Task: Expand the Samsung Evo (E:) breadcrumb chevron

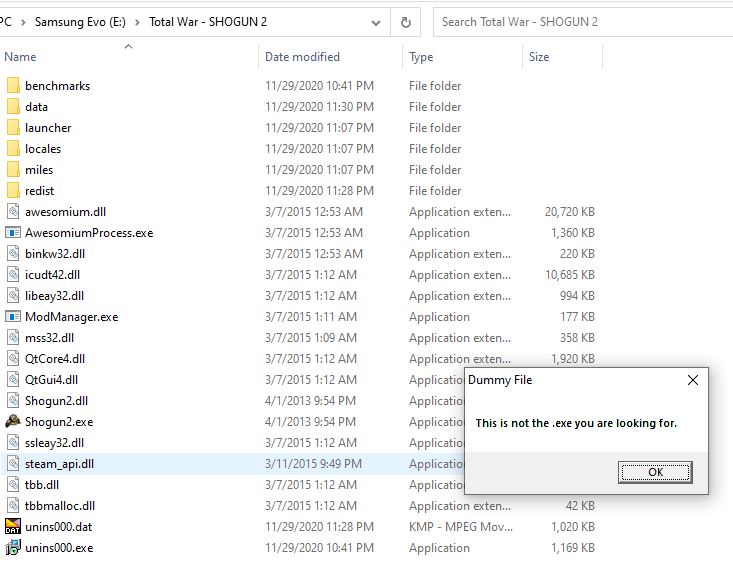Action: click(138, 21)
